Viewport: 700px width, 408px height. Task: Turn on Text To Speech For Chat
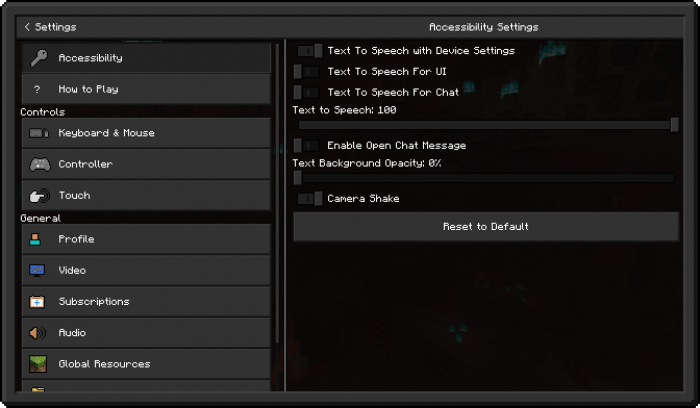click(x=307, y=92)
